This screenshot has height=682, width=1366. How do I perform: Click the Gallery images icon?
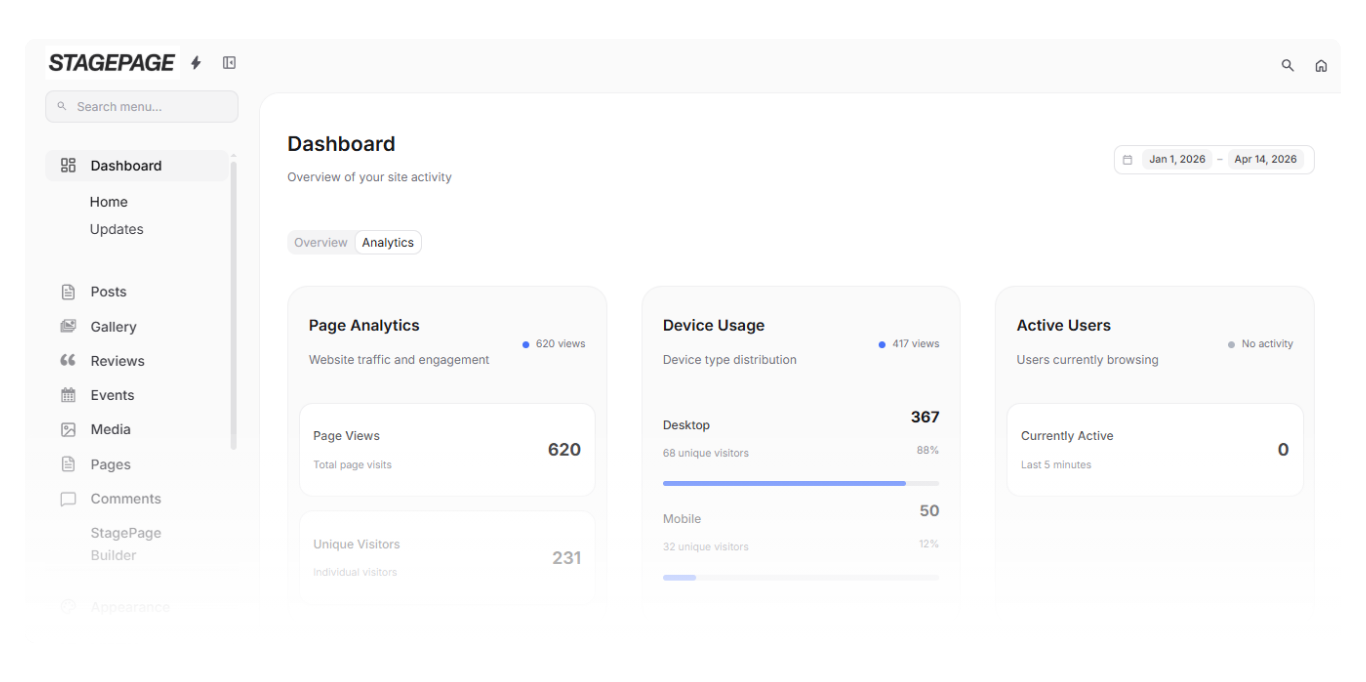click(x=68, y=326)
